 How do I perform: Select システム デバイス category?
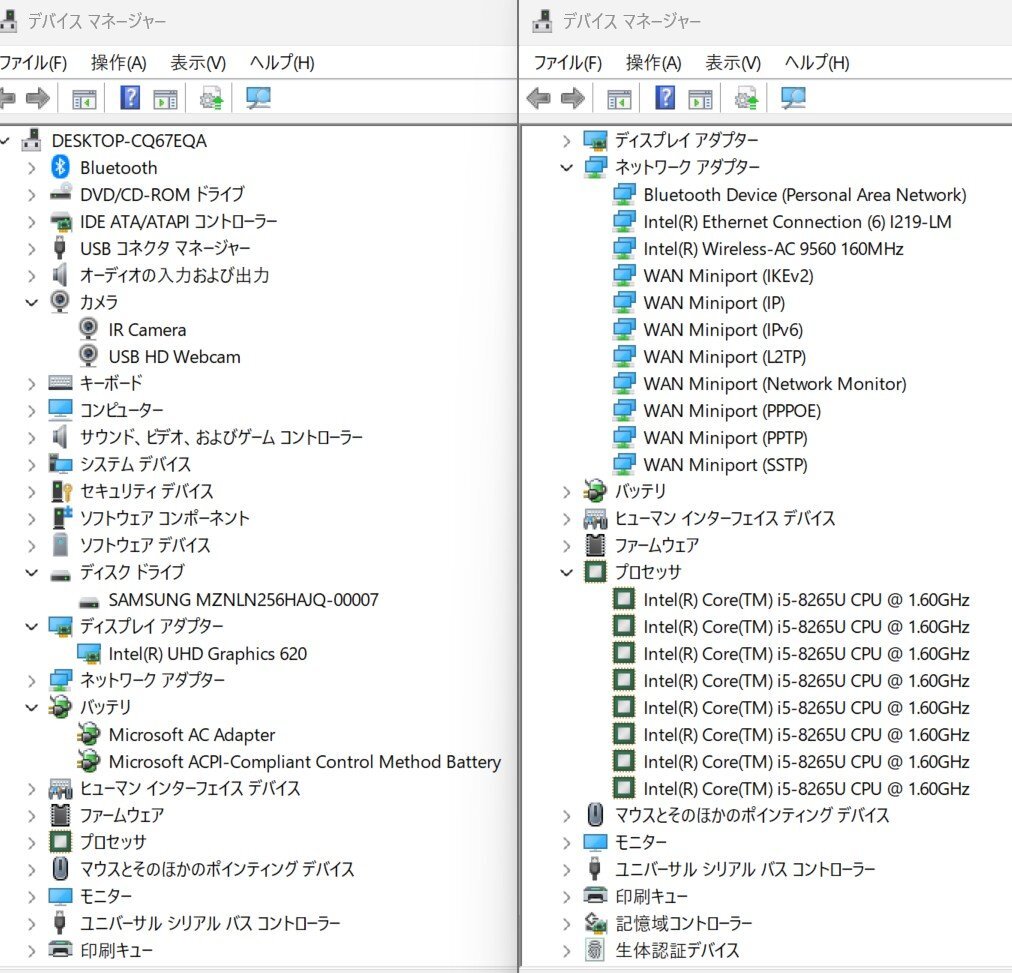[x=135, y=464]
